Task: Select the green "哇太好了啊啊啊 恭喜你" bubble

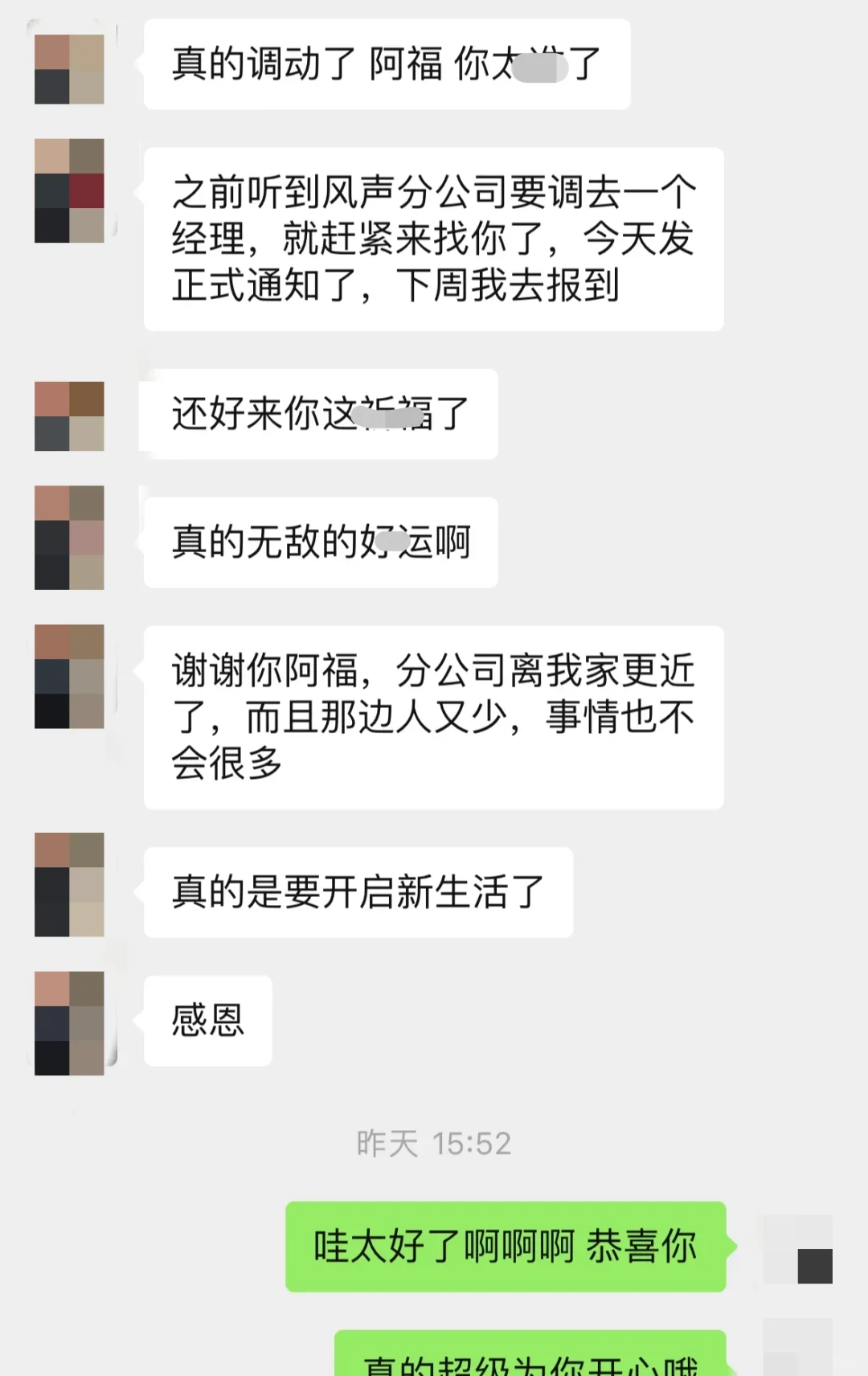Action: 506,1247
